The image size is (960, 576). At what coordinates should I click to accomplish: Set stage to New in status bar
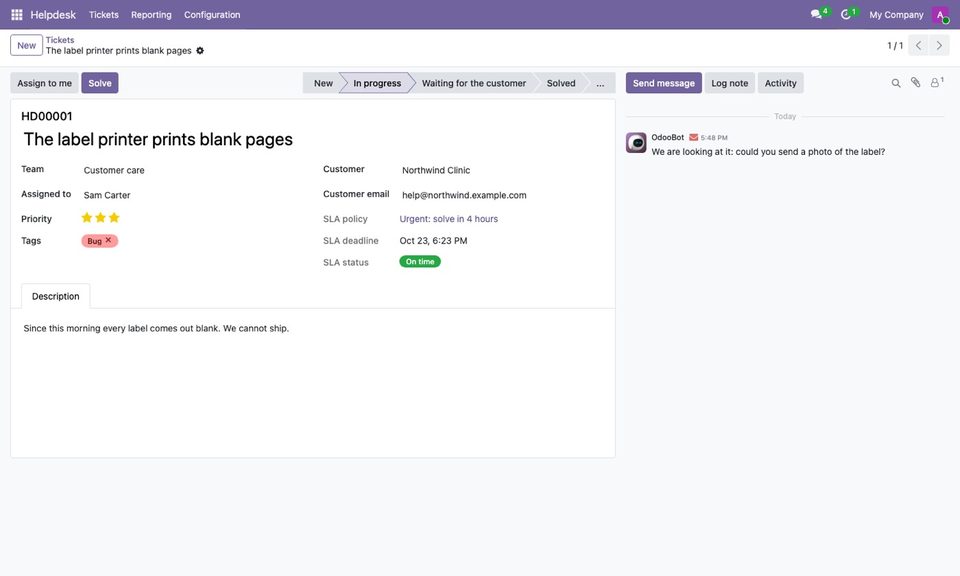(x=323, y=83)
